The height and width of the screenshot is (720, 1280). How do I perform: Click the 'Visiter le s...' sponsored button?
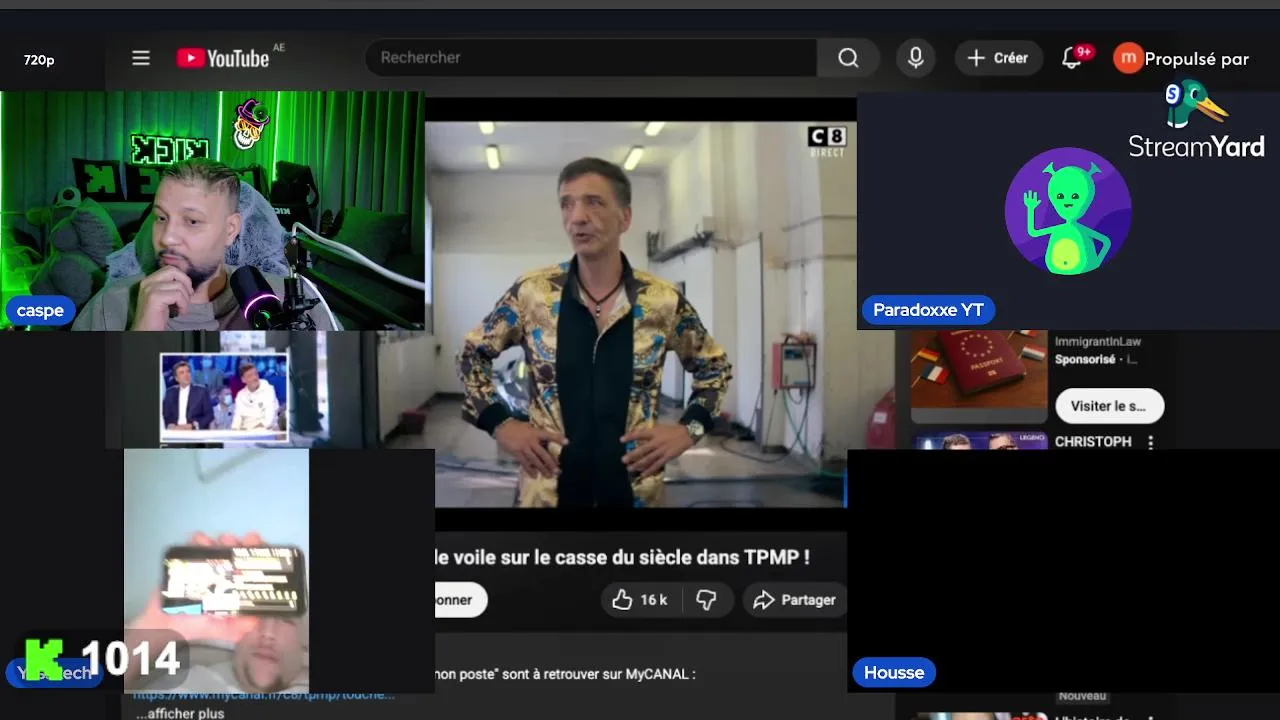(x=1109, y=406)
